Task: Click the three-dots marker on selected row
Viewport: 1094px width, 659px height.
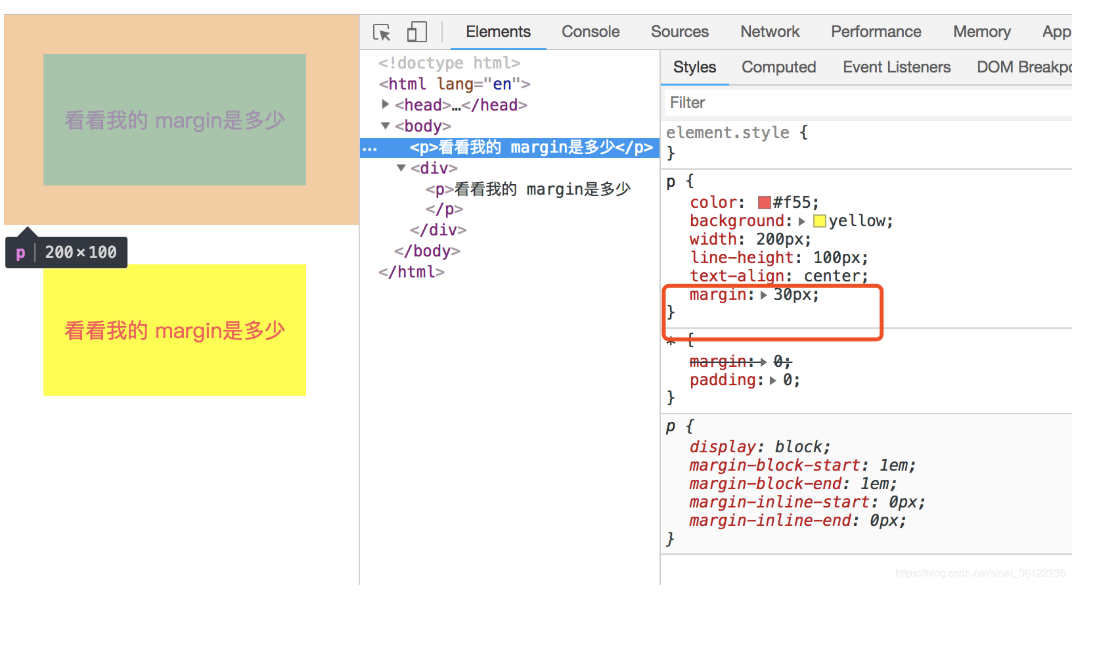Action: tap(370, 149)
